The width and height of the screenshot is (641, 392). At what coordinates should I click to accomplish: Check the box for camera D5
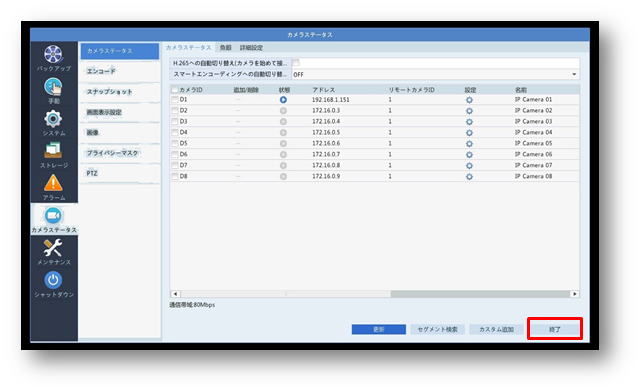(175, 143)
